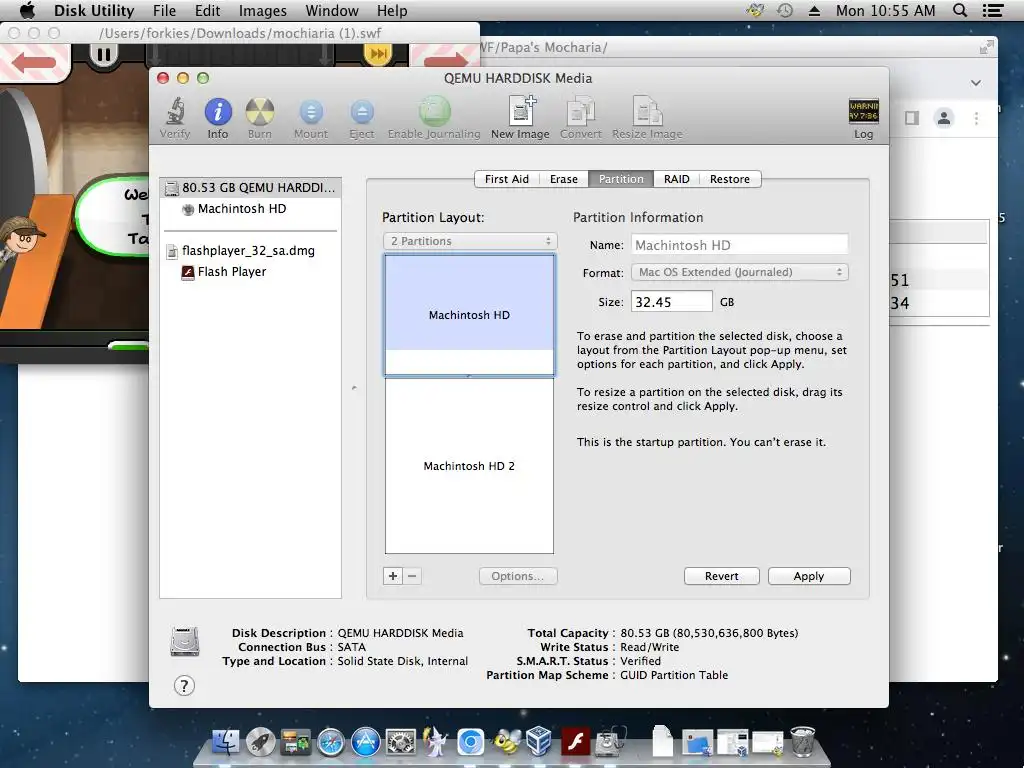
Task: Open VirtualBox from the Dock
Action: tap(539, 743)
